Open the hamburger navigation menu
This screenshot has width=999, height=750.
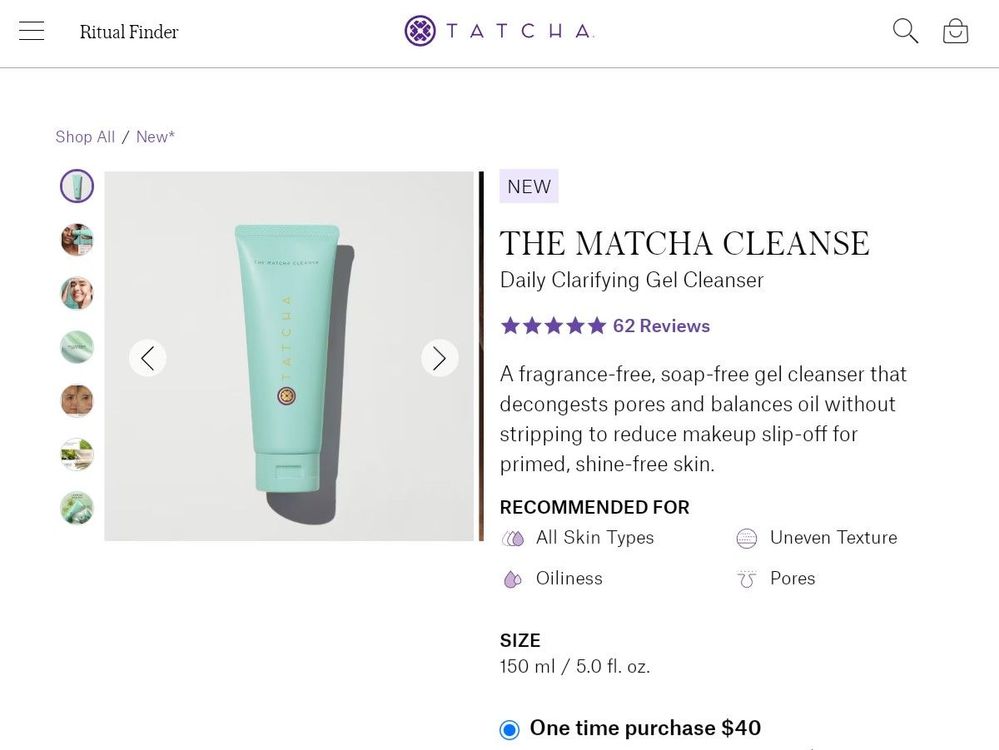click(32, 31)
